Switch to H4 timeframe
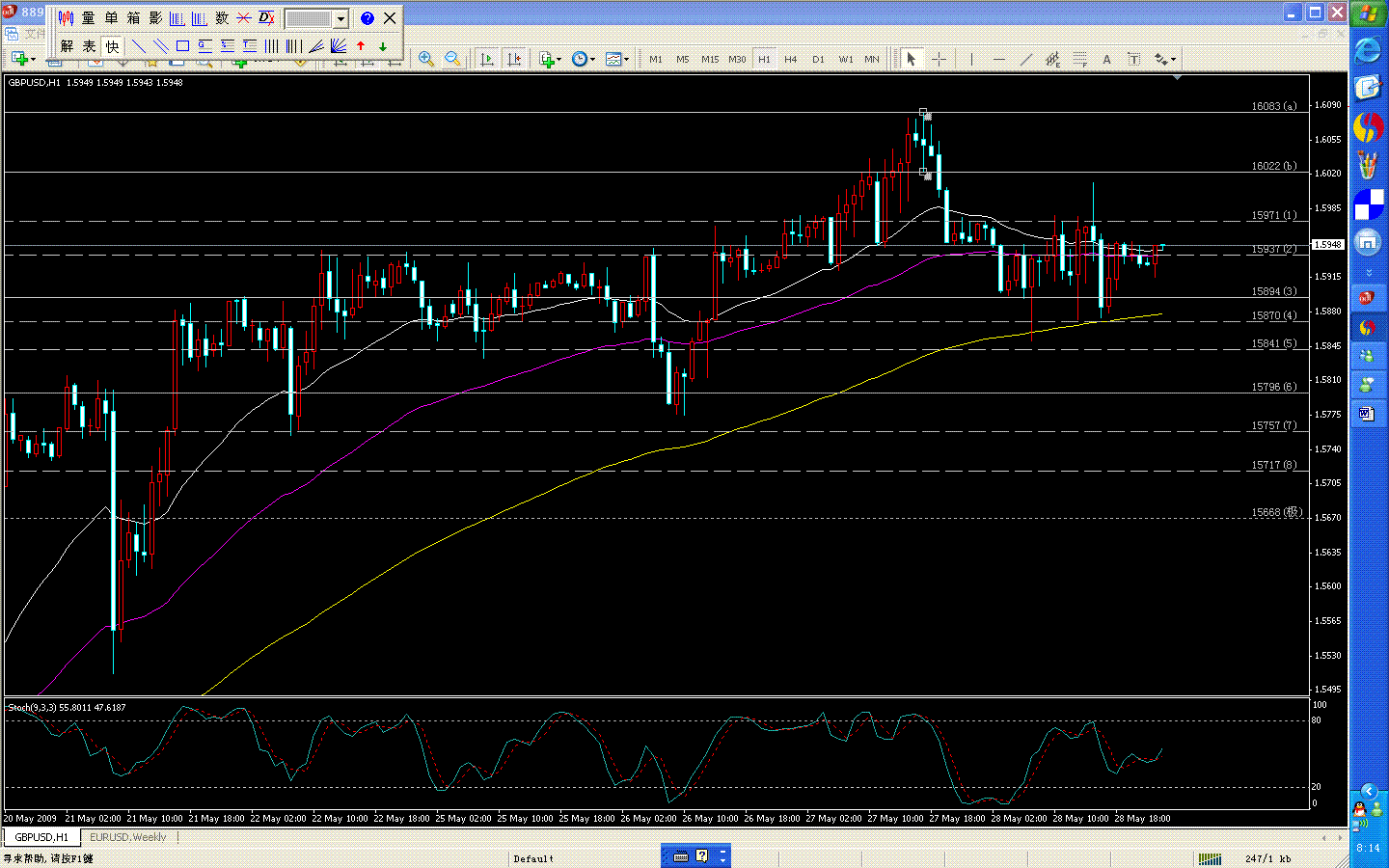 pyautogui.click(x=791, y=59)
